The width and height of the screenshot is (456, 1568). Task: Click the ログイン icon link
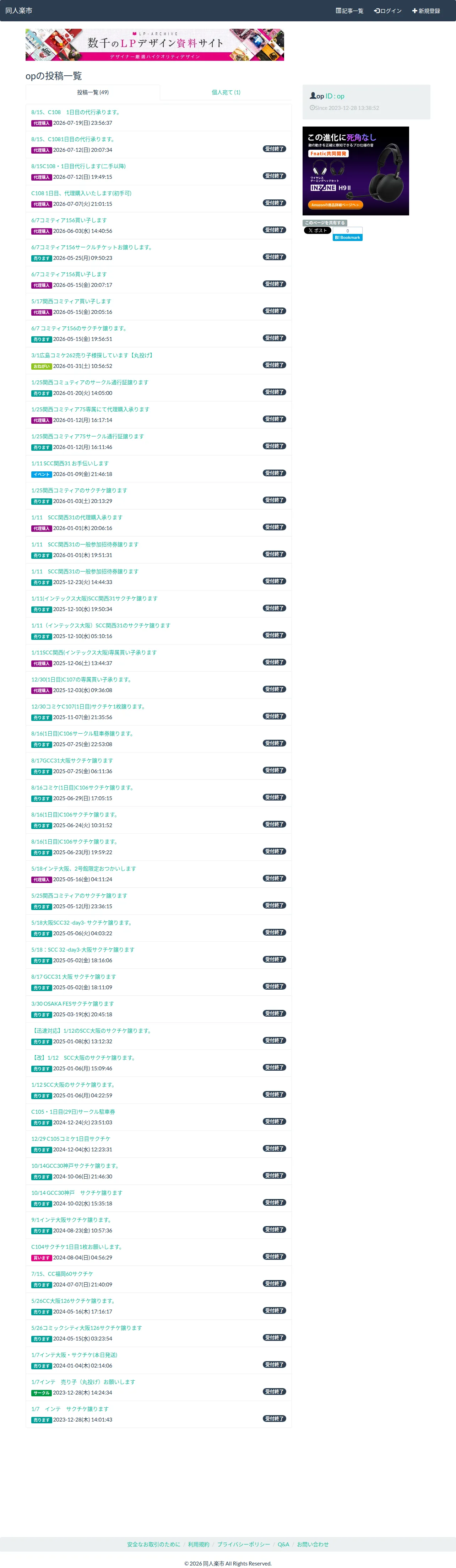coord(388,11)
